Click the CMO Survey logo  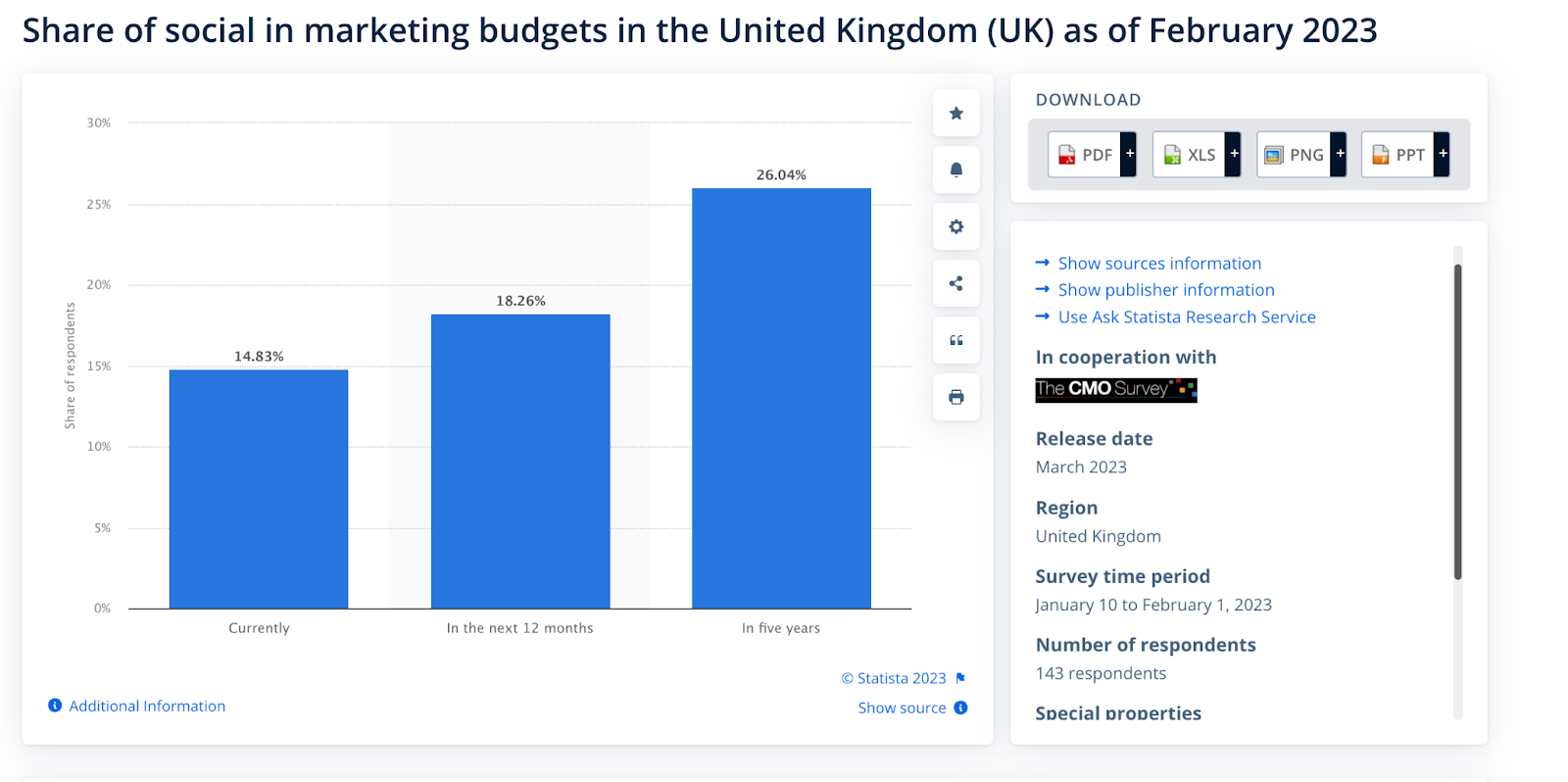(x=1116, y=390)
